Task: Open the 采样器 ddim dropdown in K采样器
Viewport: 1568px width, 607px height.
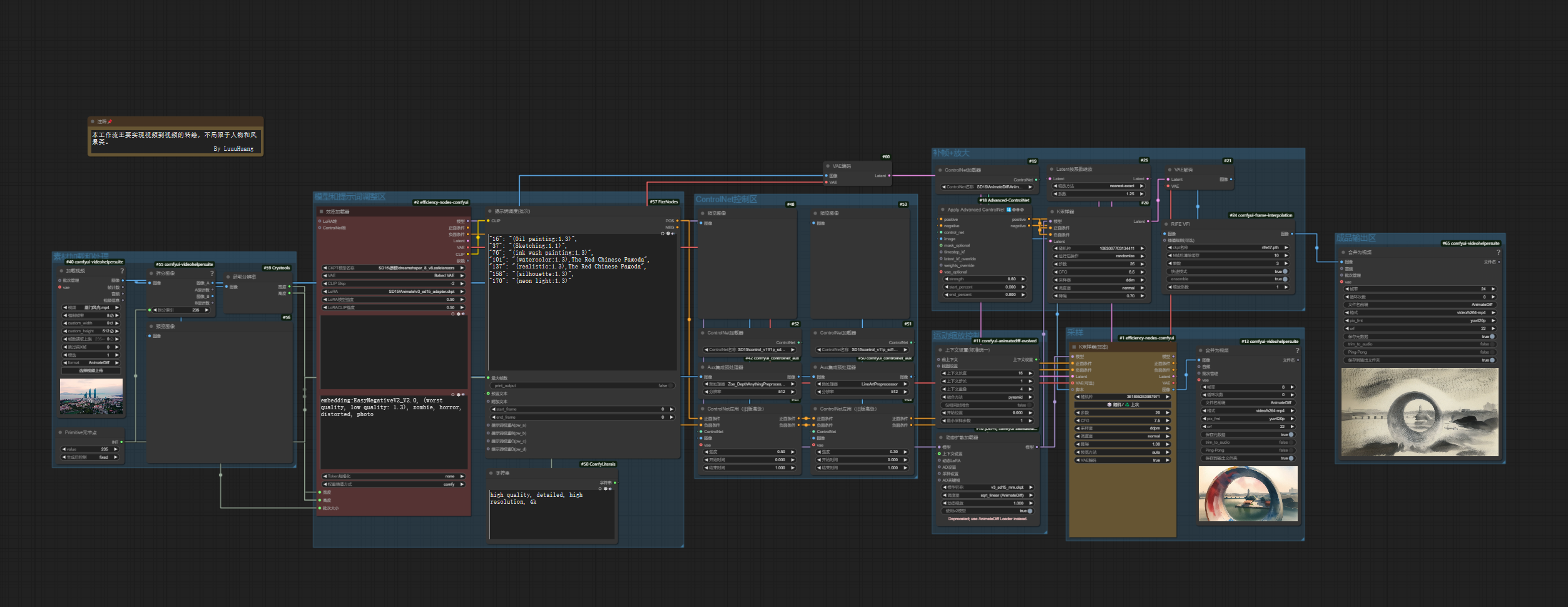Action: (1099, 280)
